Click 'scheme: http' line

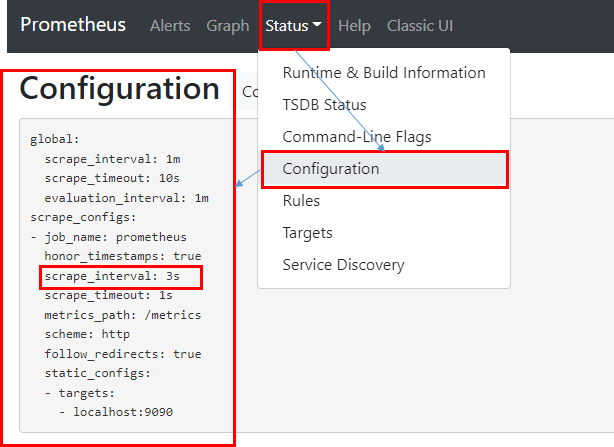coord(87,334)
